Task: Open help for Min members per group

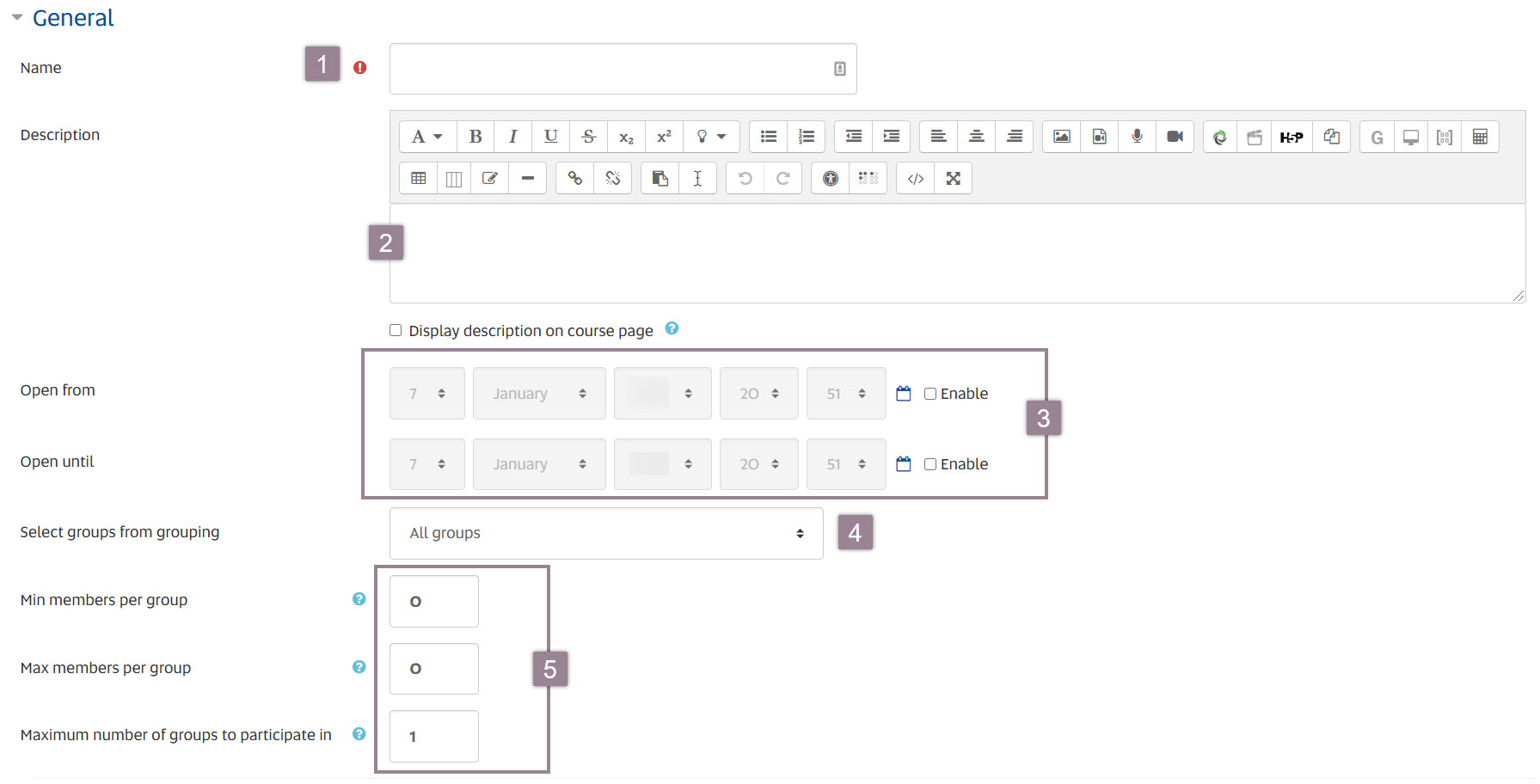Action: [x=359, y=598]
